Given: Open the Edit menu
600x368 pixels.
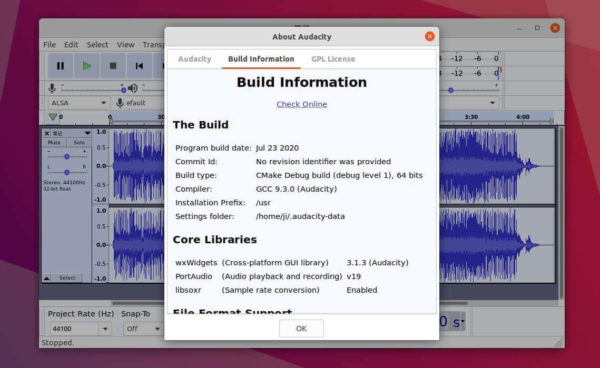Looking at the screenshot, I should [x=71, y=45].
